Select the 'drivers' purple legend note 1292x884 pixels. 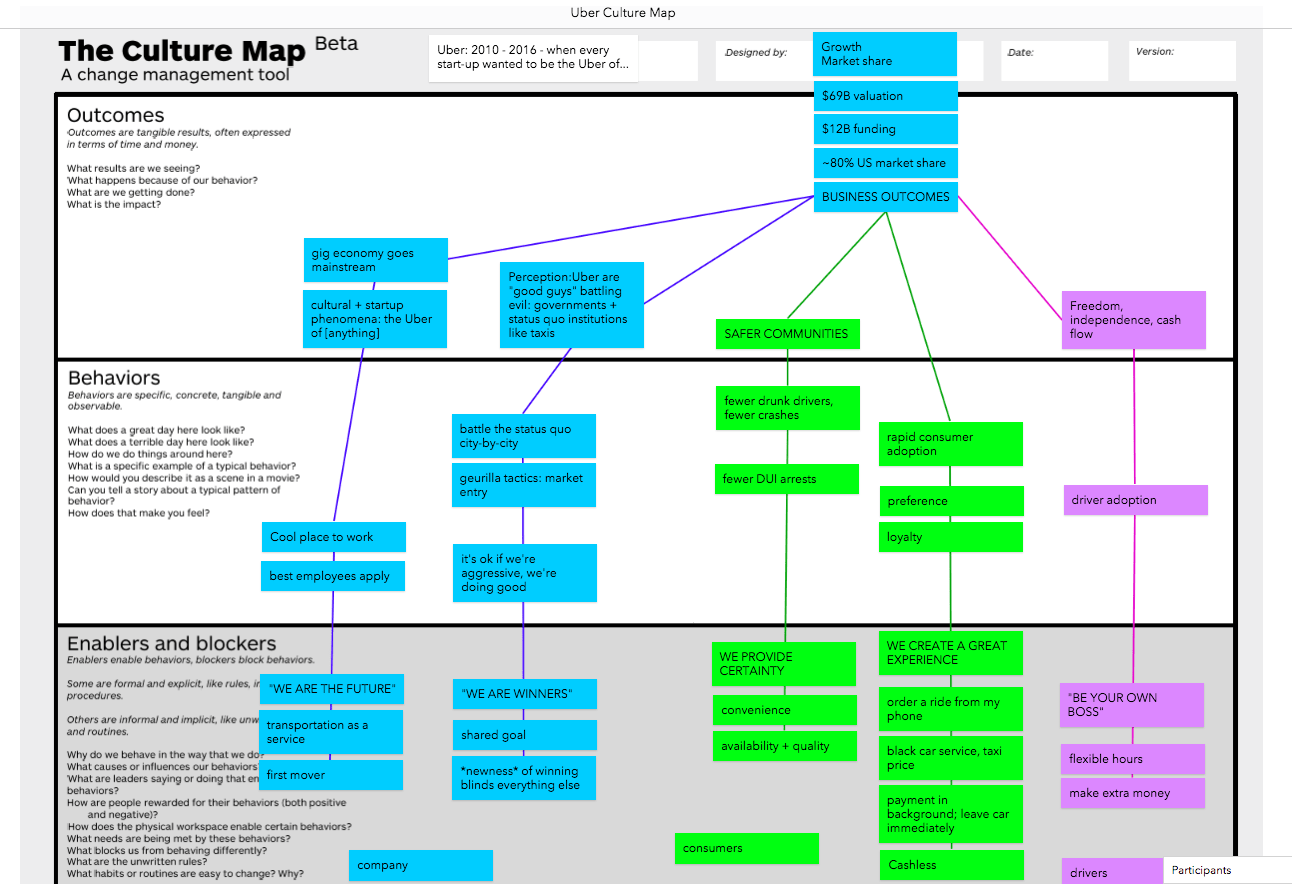[1113, 871]
